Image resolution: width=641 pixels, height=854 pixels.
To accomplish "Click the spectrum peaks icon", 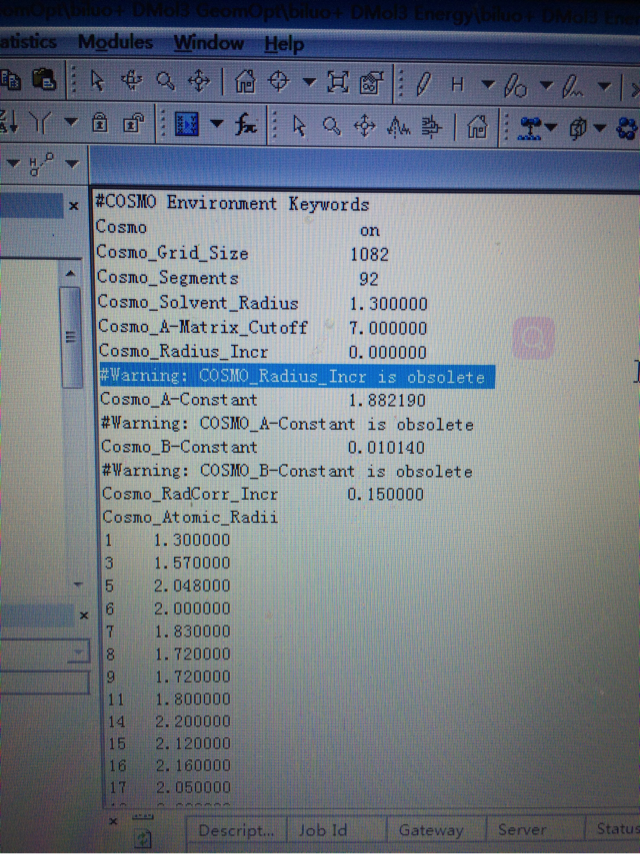I will (x=399, y=127).
